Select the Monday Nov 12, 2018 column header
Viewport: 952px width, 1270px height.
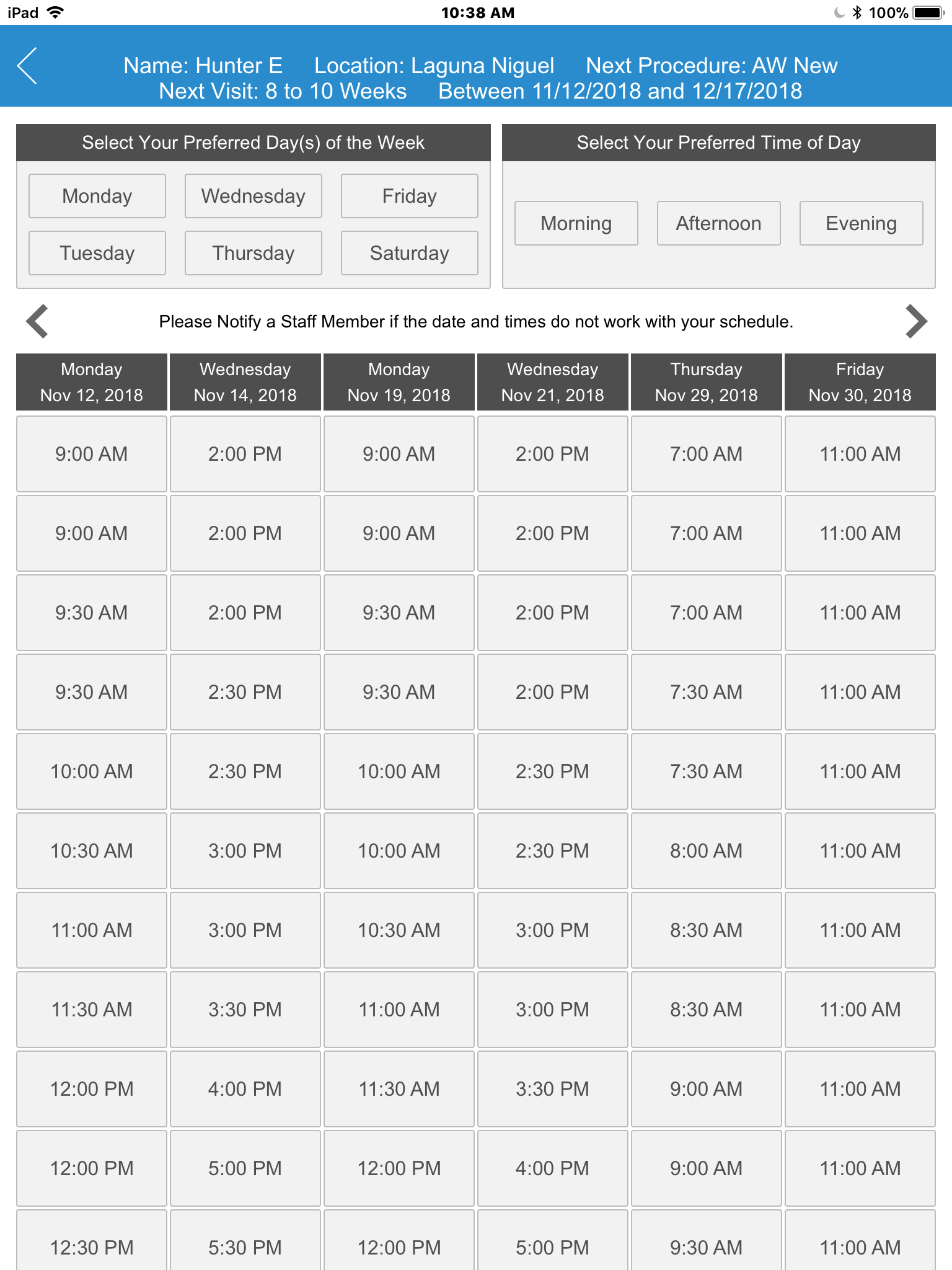pyautogui.click(x=92, y=382)
